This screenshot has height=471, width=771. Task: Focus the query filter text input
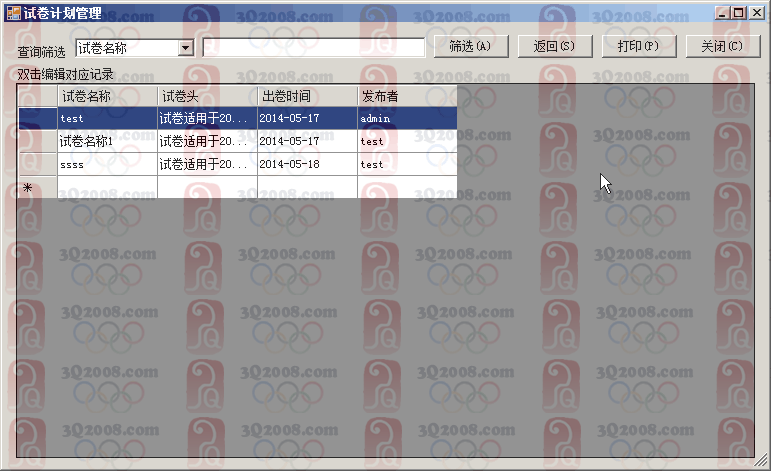pos(314,47)
